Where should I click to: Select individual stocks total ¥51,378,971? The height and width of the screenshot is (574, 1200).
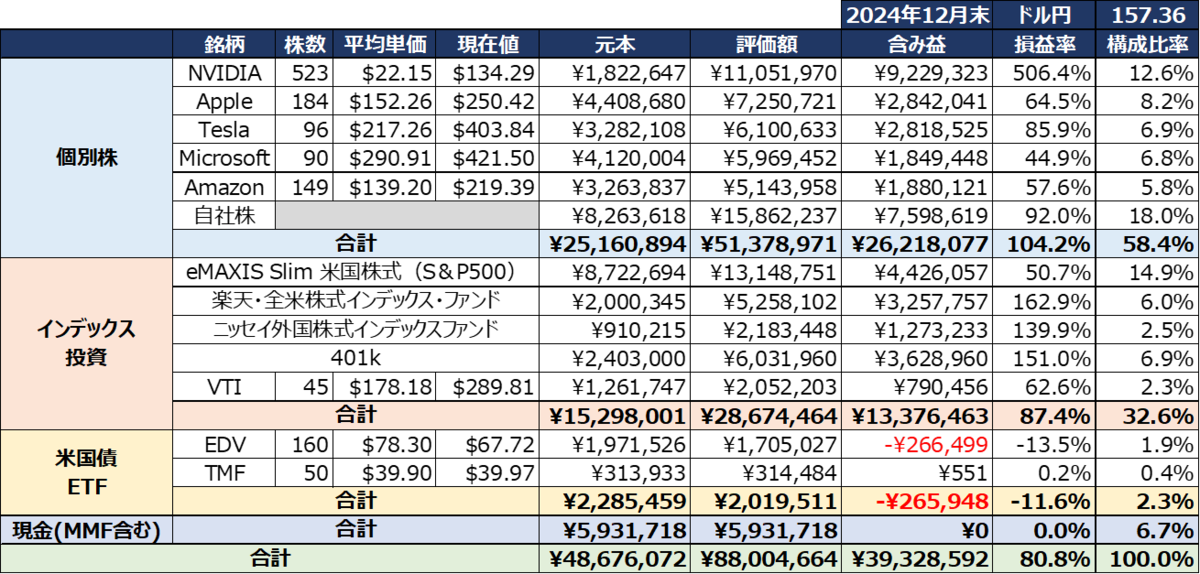click(x=765, y=243)
